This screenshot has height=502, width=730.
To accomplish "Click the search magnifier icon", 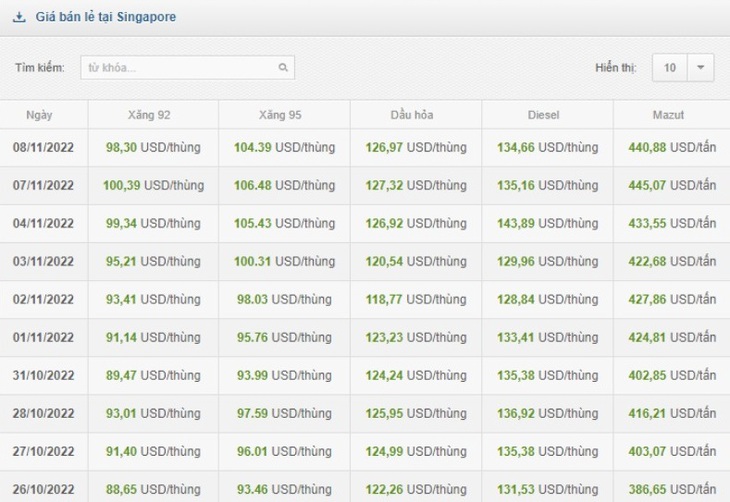I will pos(283,68).
